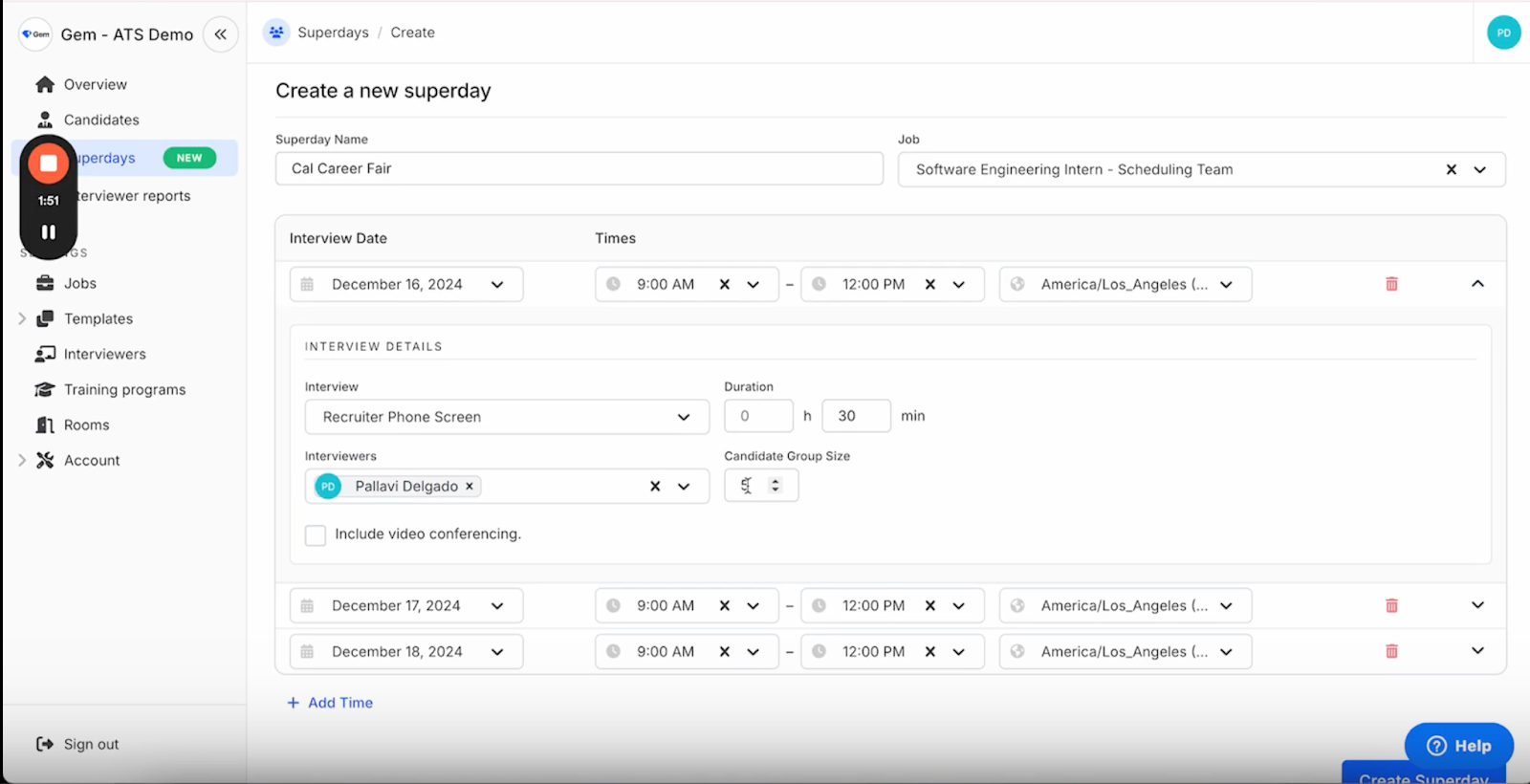Click the PD user avatar in top right
The height and width of the screenshot is (784, 1530).
coord(1503,33)
